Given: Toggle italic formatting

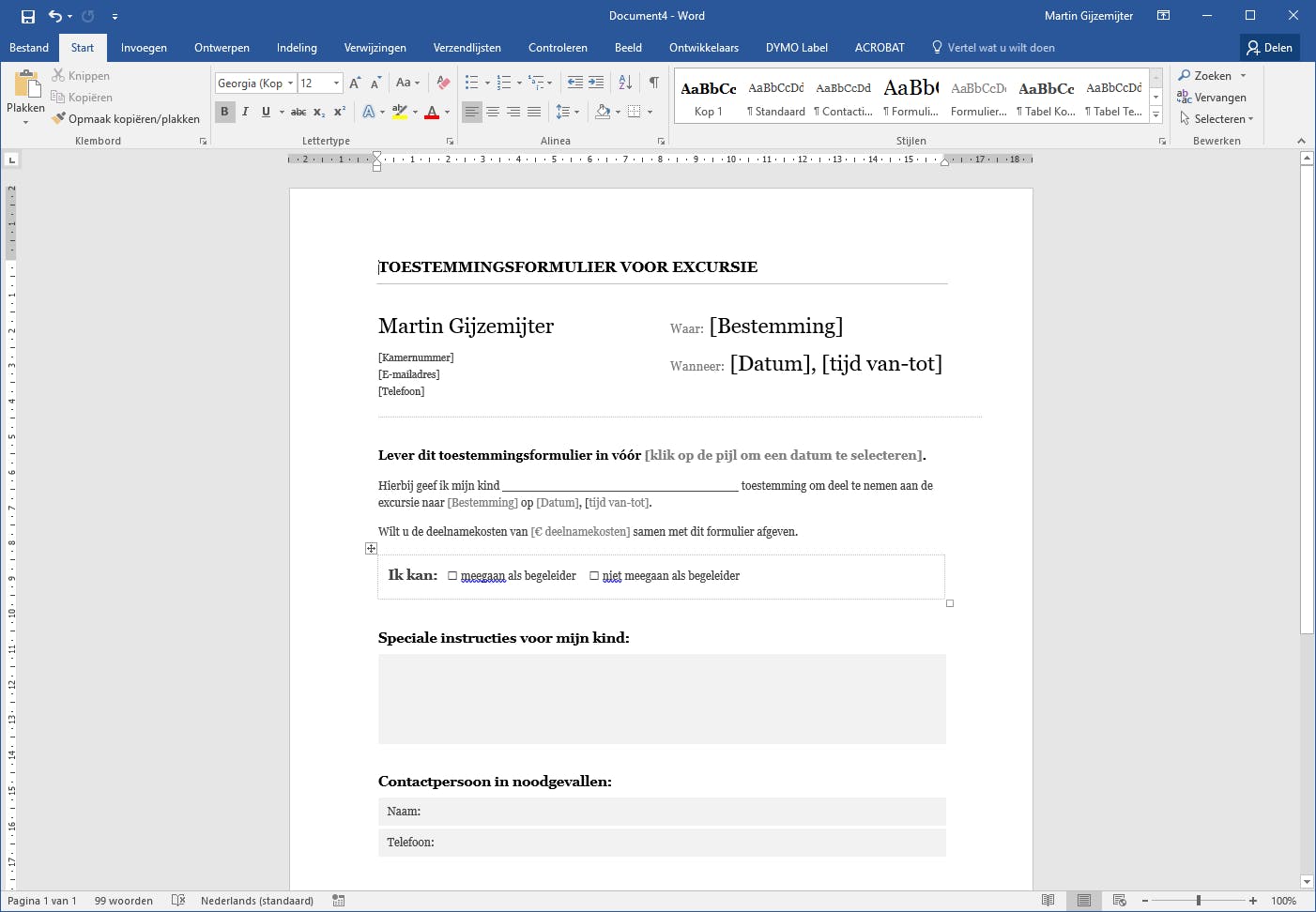Looking at the screenshot, I should [245, 112].
